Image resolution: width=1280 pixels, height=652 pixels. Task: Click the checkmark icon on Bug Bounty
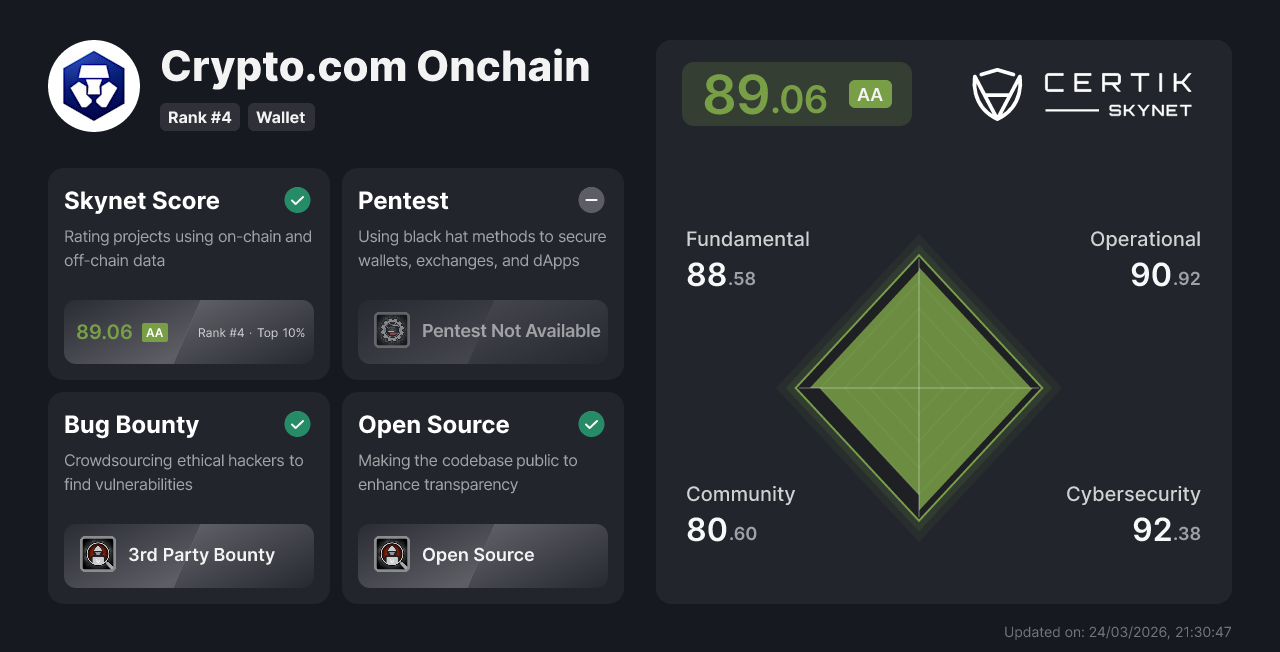pyautogui.click(x=297, y=424)
